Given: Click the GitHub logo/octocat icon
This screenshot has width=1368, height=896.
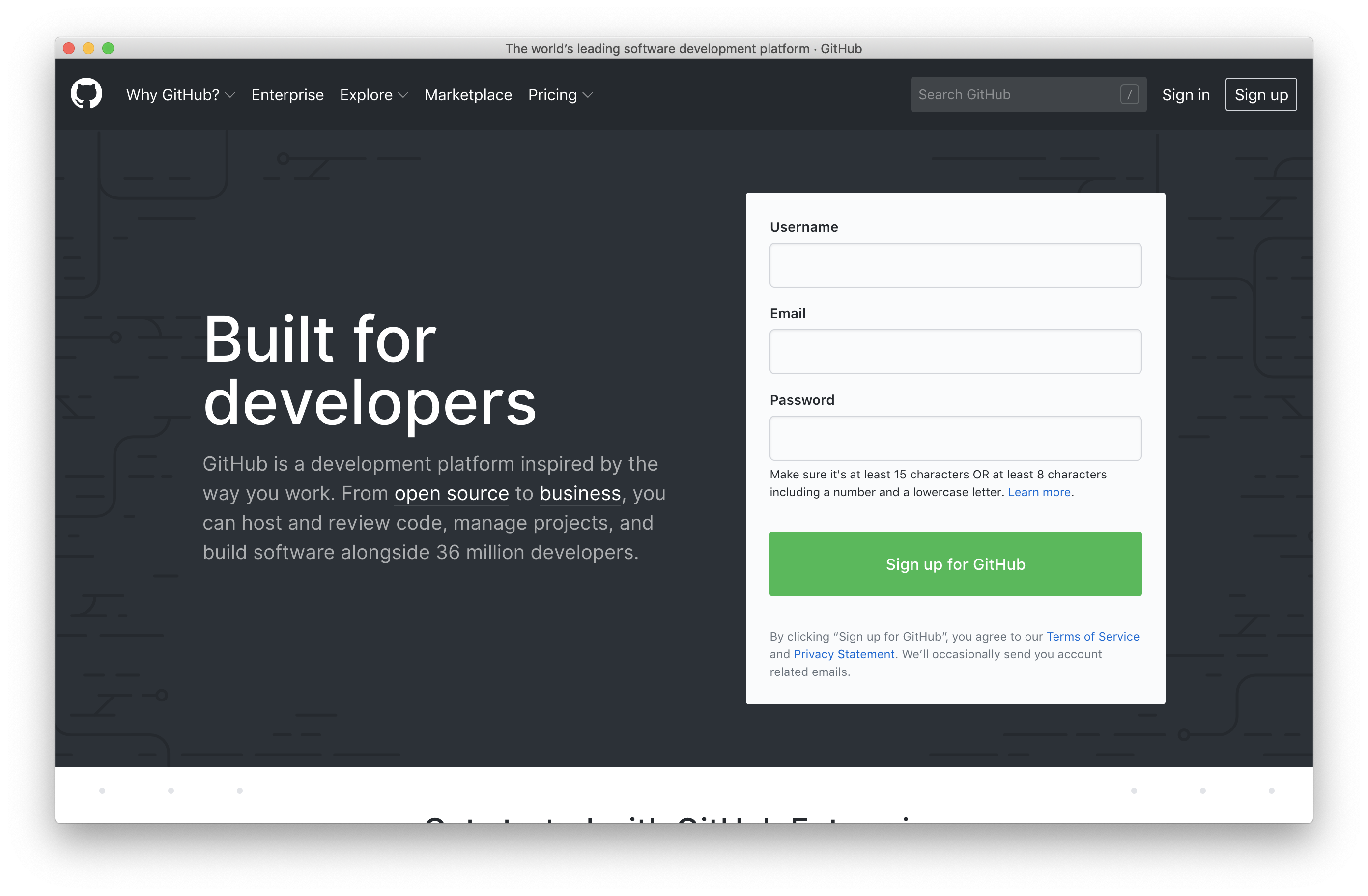Looking at the screenshot, I should point(87,94).
